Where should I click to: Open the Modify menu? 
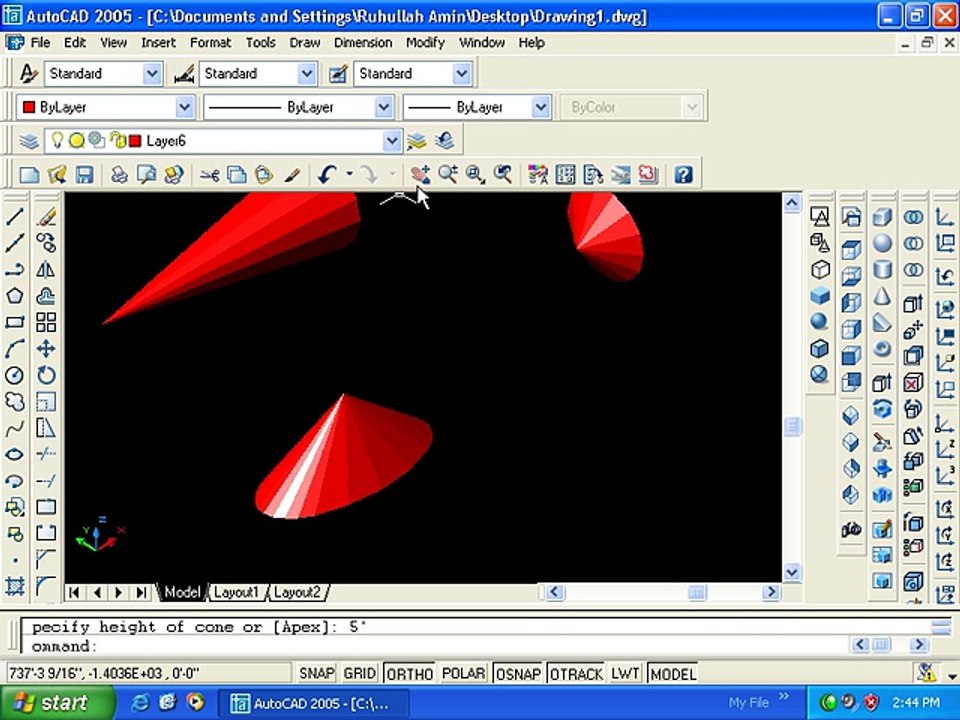[425, 43]
